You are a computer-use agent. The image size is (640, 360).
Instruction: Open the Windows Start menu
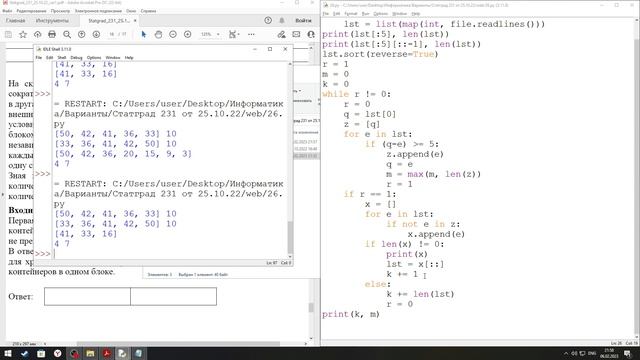pyautogui.click(x=8, y=353)
